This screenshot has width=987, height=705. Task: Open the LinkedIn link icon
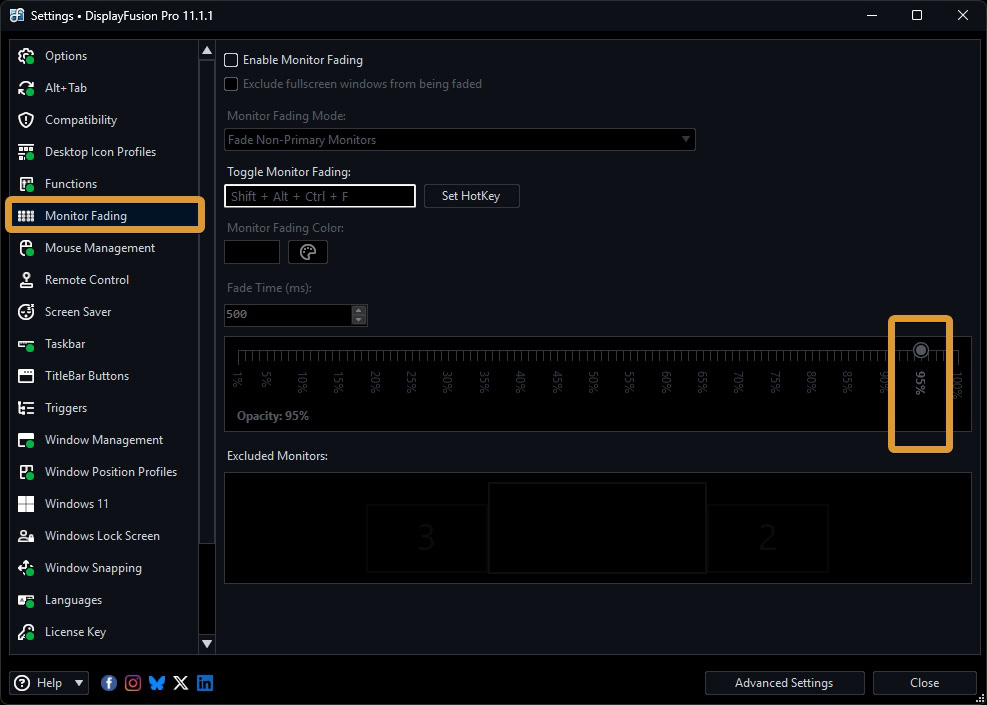(205, 683)
